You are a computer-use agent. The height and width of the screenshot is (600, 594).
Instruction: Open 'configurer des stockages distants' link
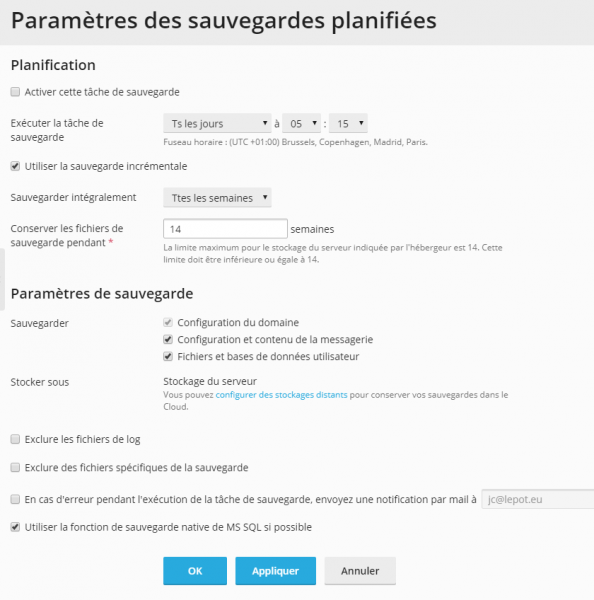click(281, 395)
